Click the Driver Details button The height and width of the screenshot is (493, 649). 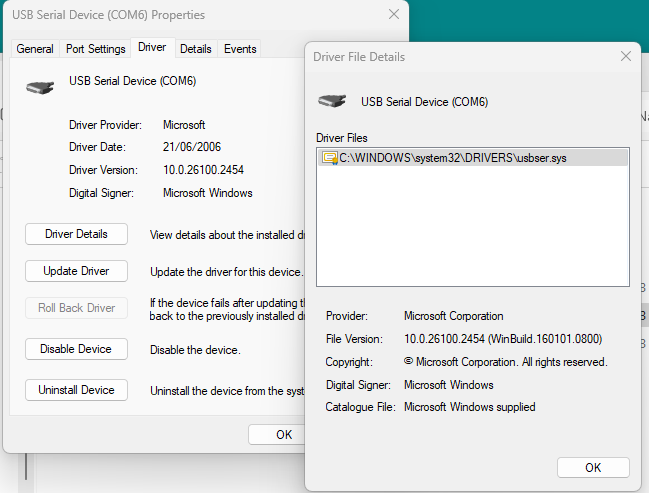76,234
